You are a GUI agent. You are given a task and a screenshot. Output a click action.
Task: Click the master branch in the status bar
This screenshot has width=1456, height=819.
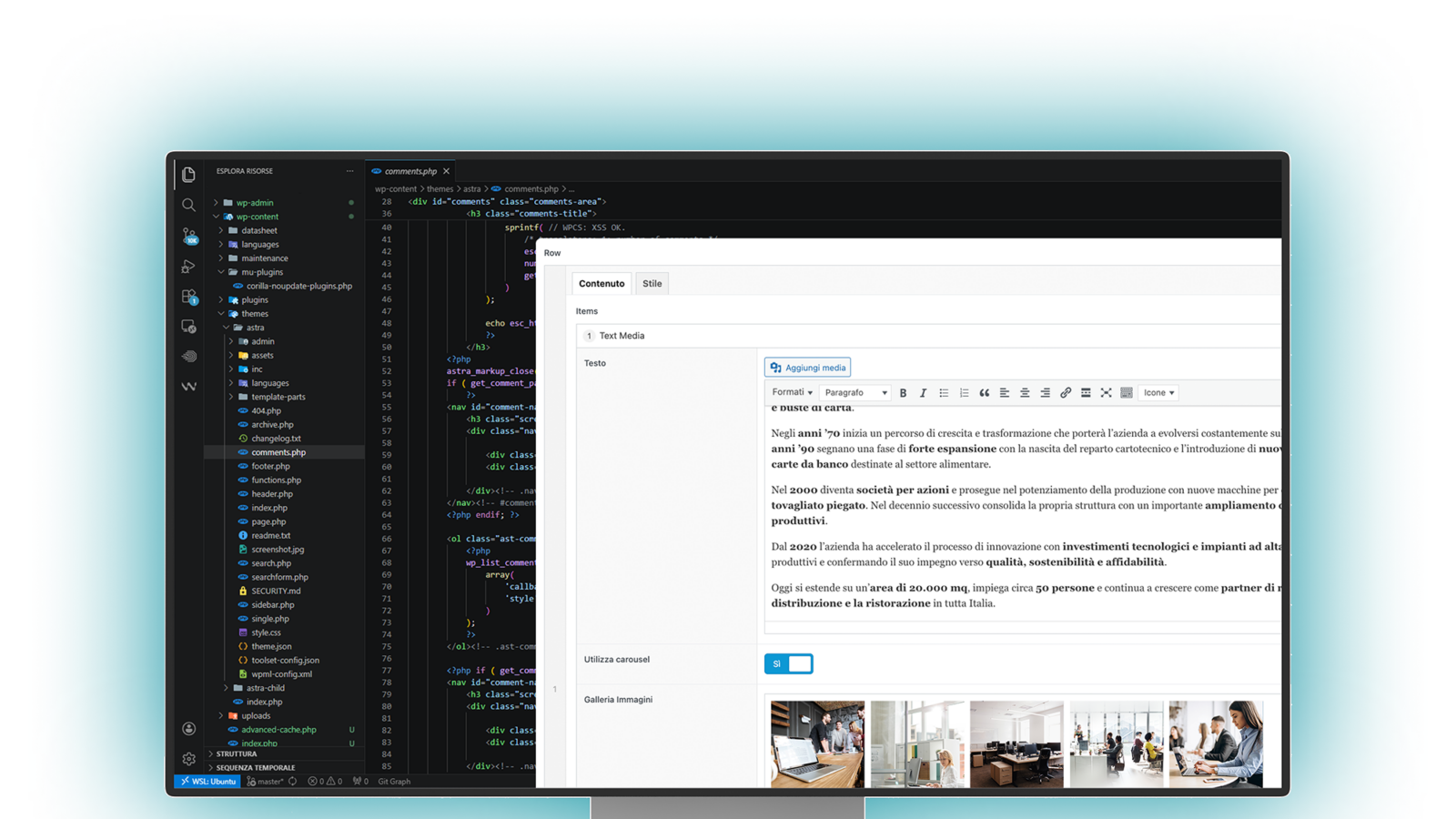[265, 782]
